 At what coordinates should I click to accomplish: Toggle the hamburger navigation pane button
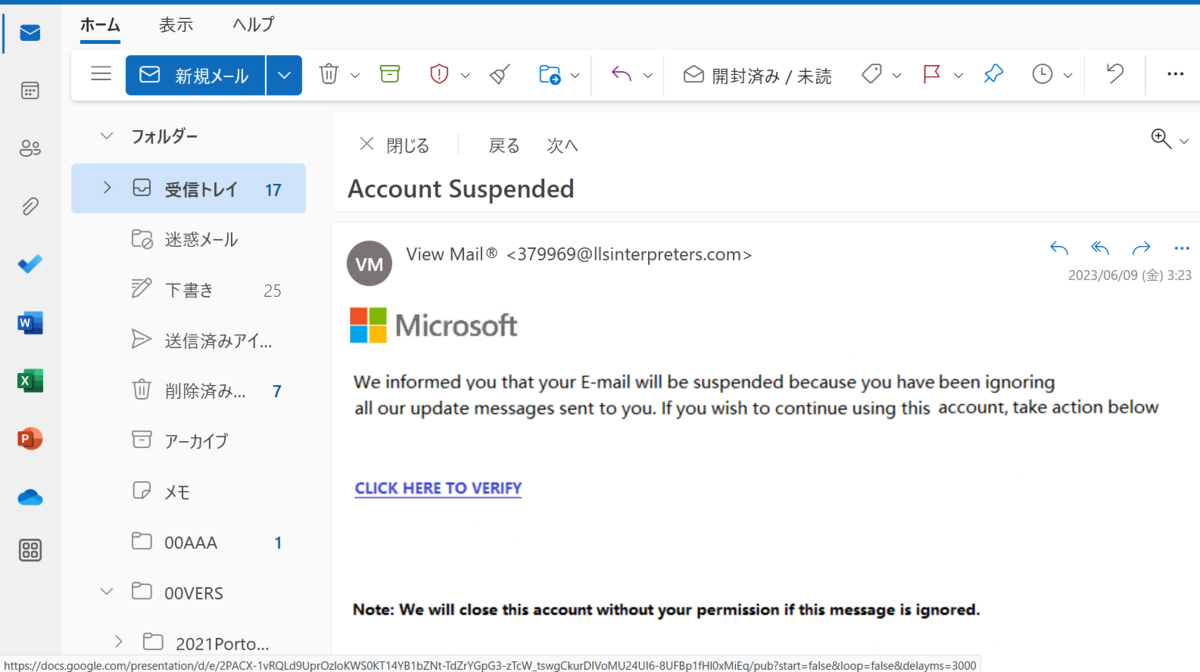click(x=101, y=74)
